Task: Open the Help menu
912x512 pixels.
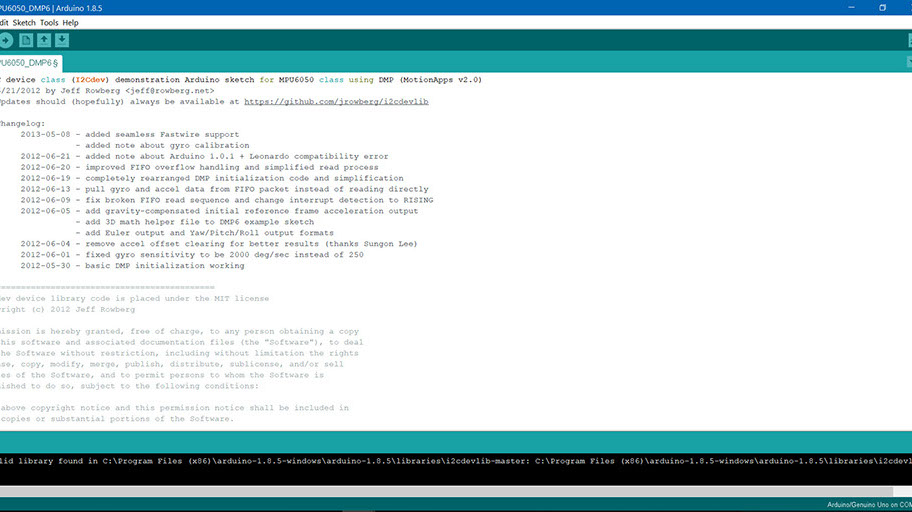Action: point(70,22)
